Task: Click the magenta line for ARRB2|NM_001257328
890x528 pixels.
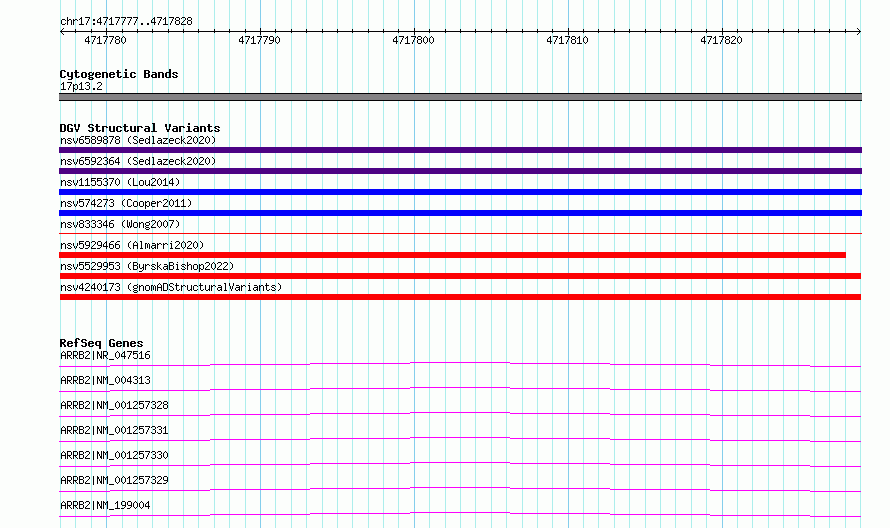Action: point(460,414)
